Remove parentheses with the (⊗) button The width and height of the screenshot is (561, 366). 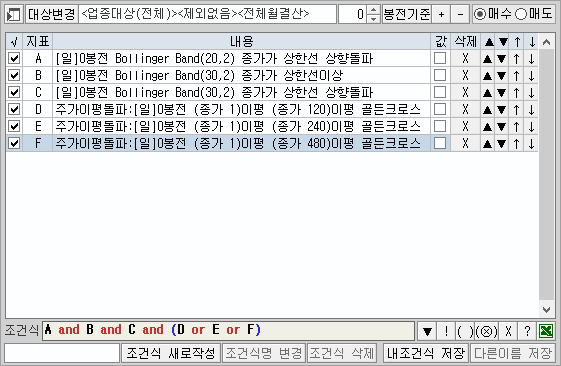pyautogui.click(x=486, y=331)
